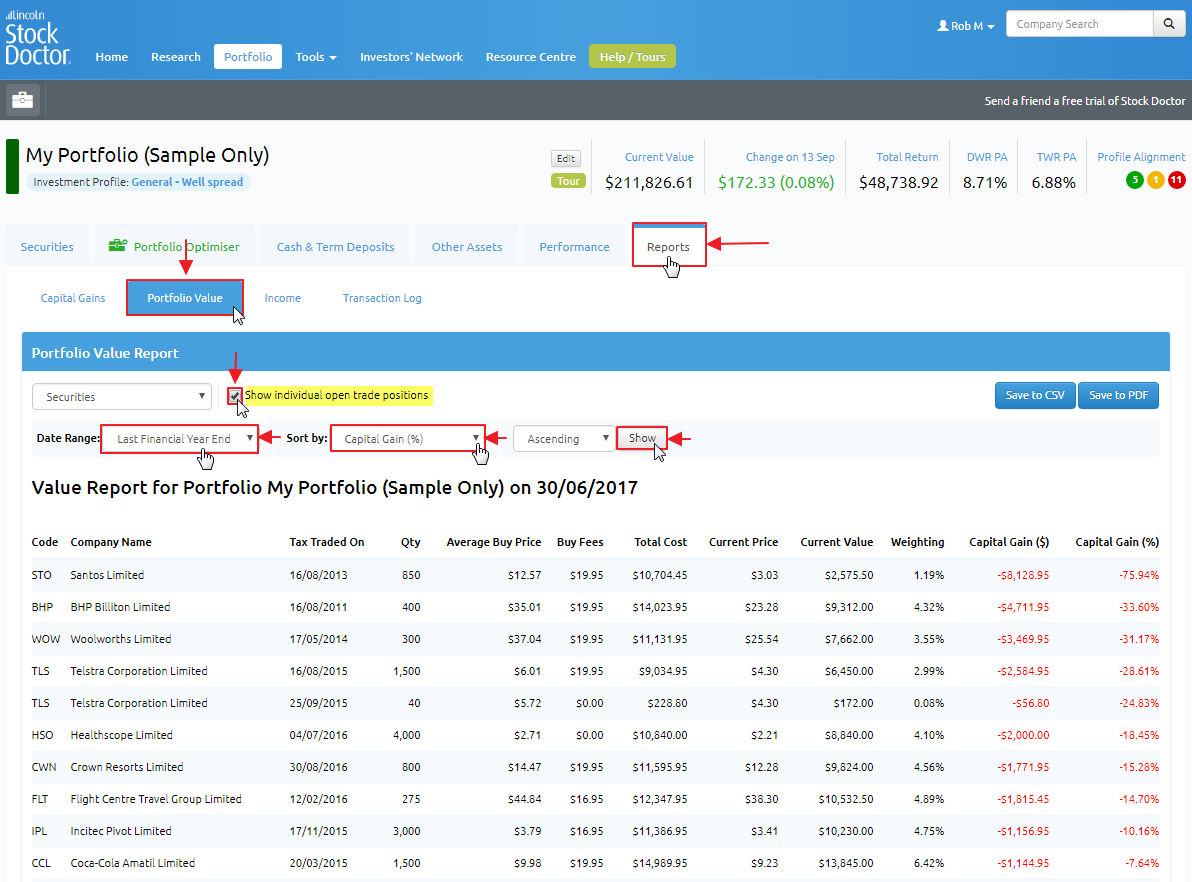Viewport: 1192px width, 882px height.
Task: Click the Show button
Action: pos(642,438)
